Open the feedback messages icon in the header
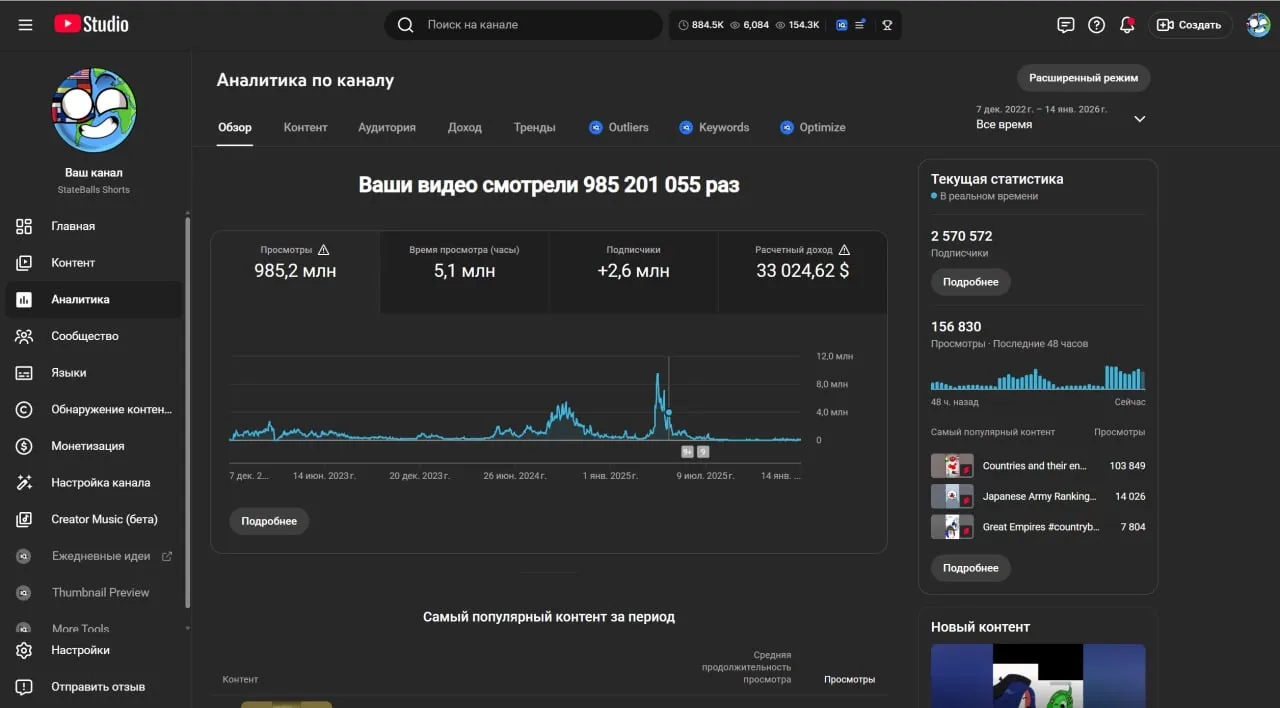The width and height of the screenshot is (1280, 708). tap(1066, 25)
